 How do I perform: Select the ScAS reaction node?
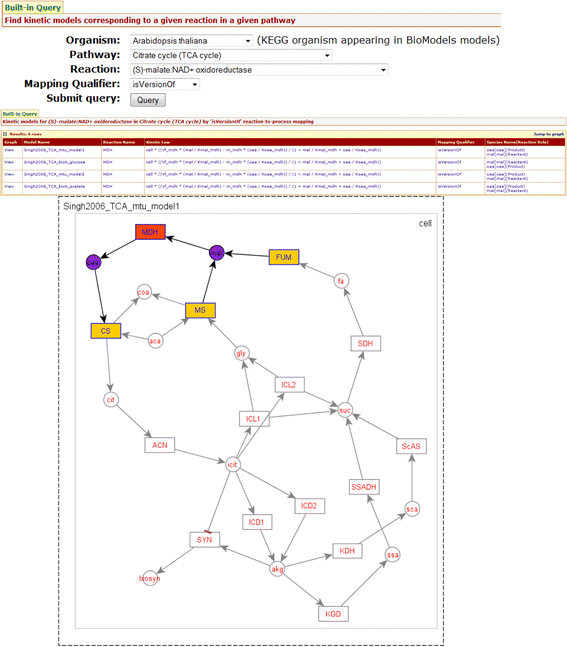411,446
